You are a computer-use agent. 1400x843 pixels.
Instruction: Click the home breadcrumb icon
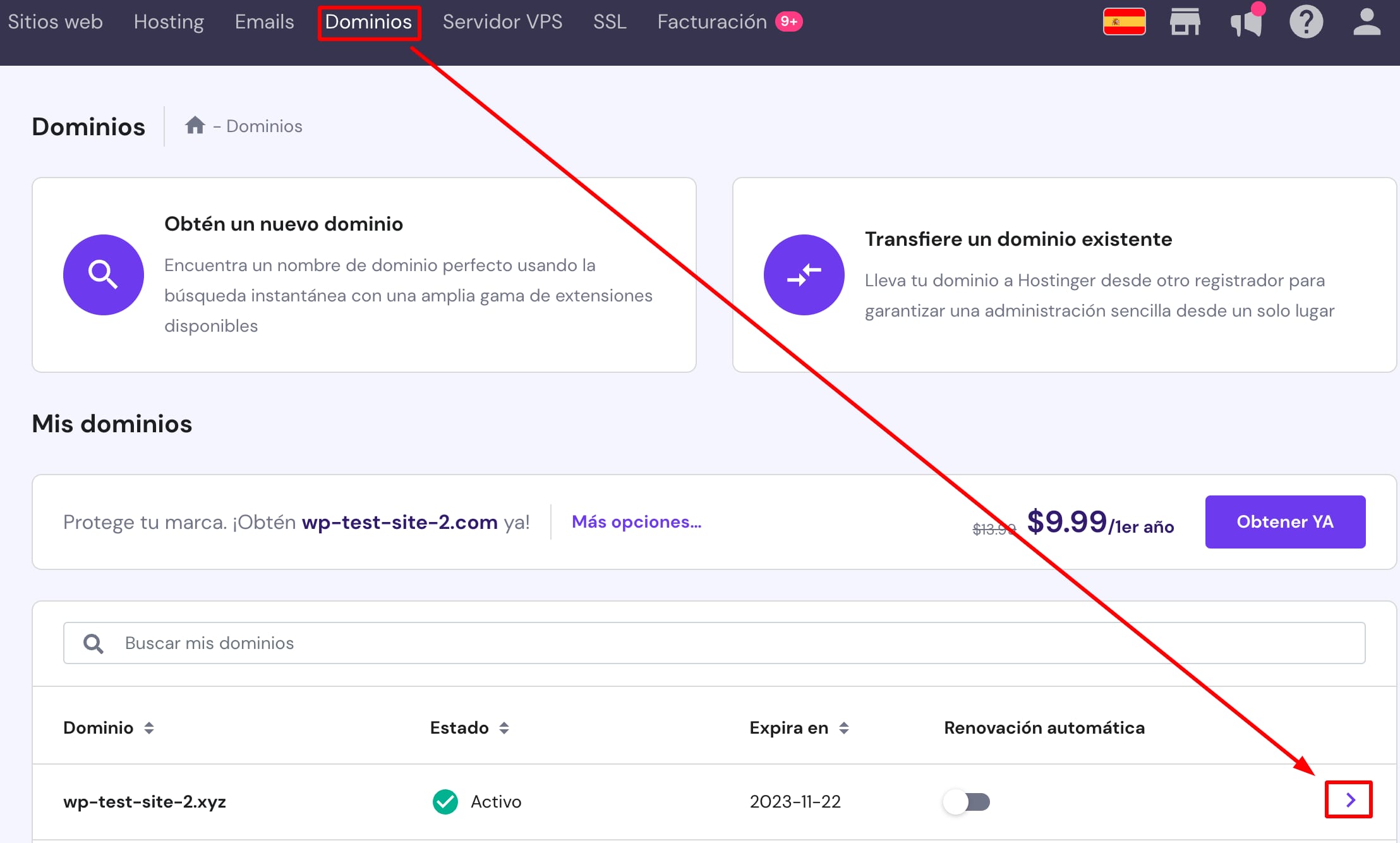point(195,126)
